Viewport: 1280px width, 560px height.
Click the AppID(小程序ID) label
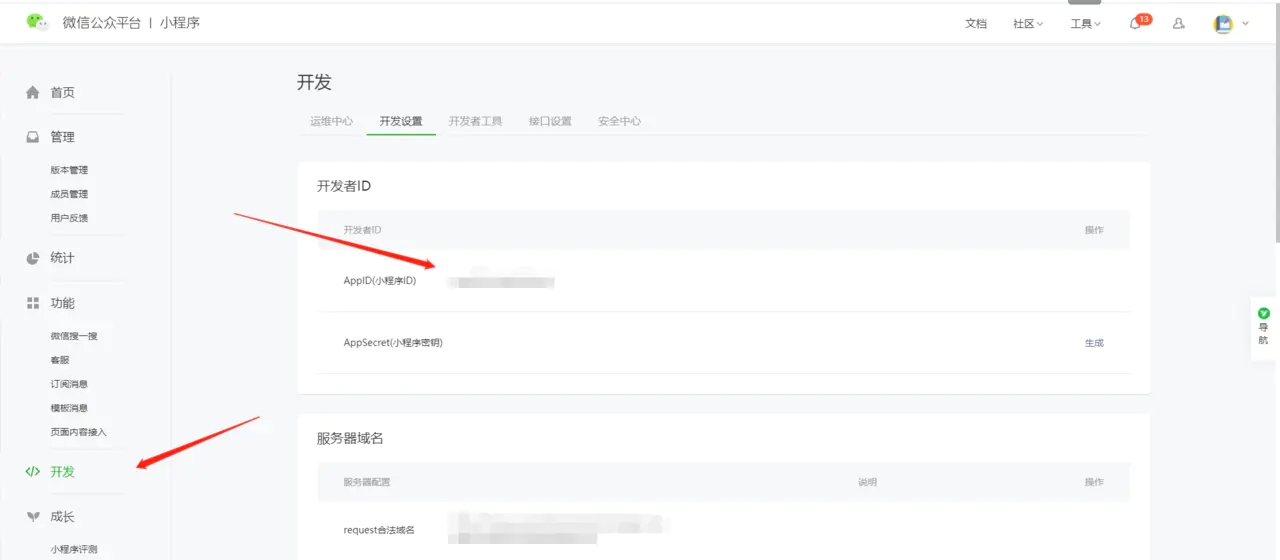380,281
